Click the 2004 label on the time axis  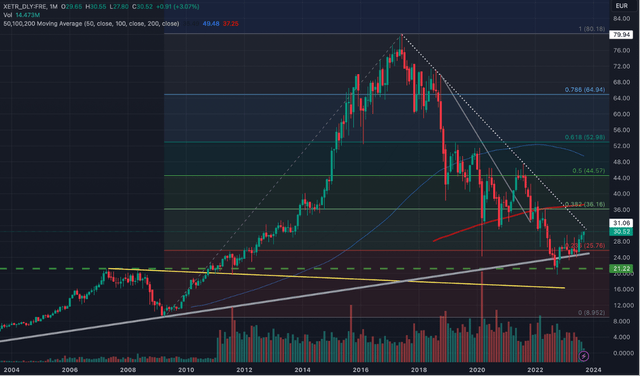[11, 369]
